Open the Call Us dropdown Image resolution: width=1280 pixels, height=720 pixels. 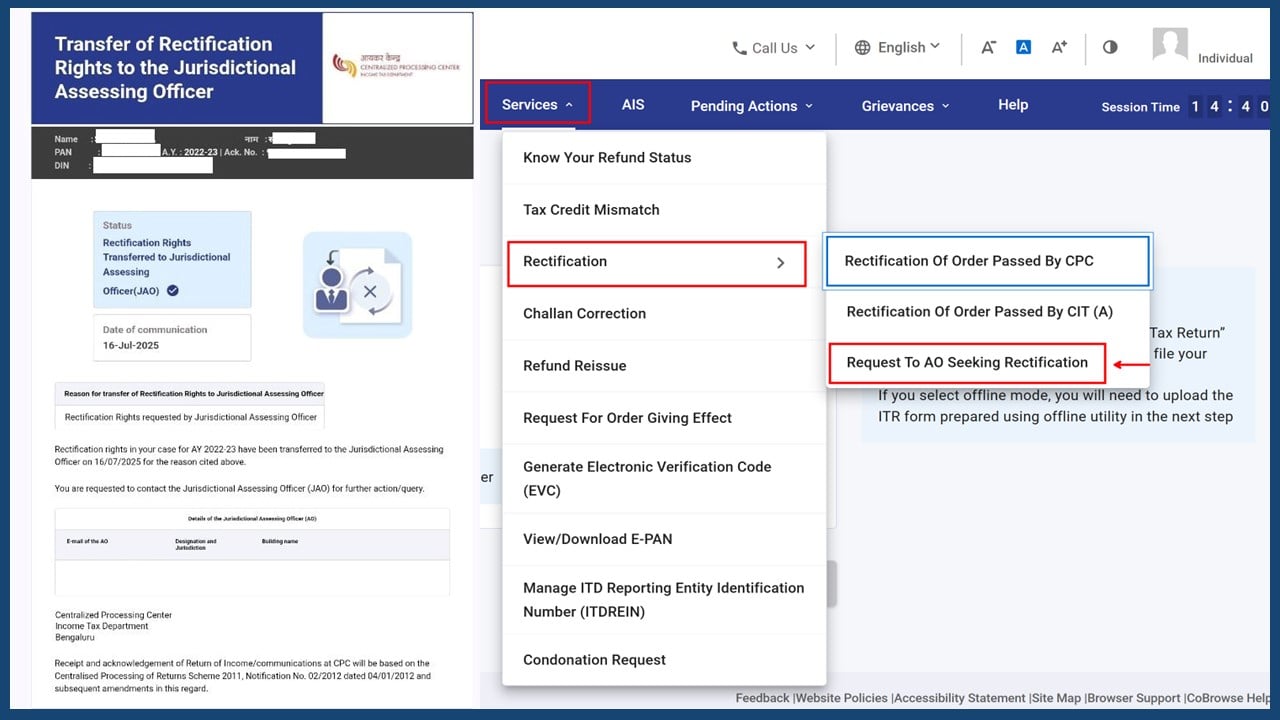[x=773, y=47]
